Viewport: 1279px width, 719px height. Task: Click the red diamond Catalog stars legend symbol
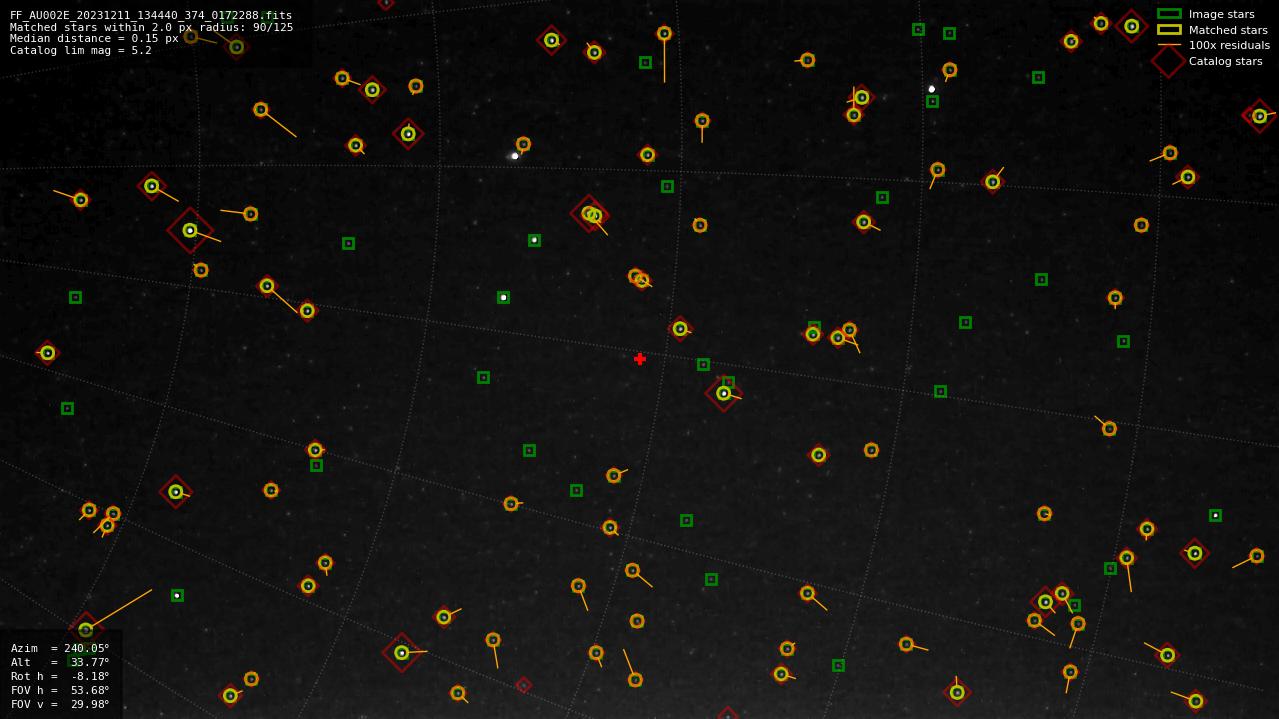click(x=1169, y=61)
